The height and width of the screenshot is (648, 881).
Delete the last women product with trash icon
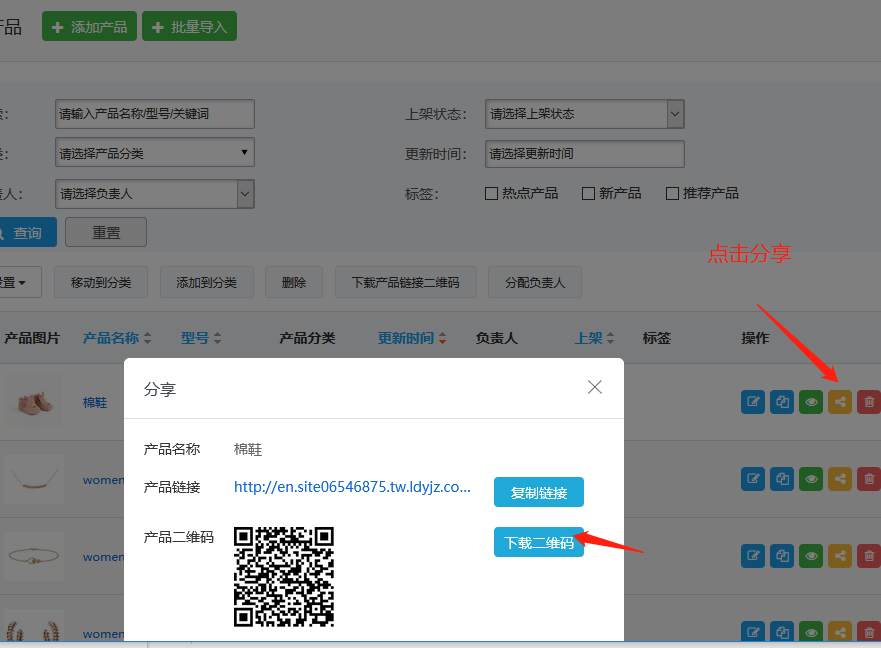[868, 632]
